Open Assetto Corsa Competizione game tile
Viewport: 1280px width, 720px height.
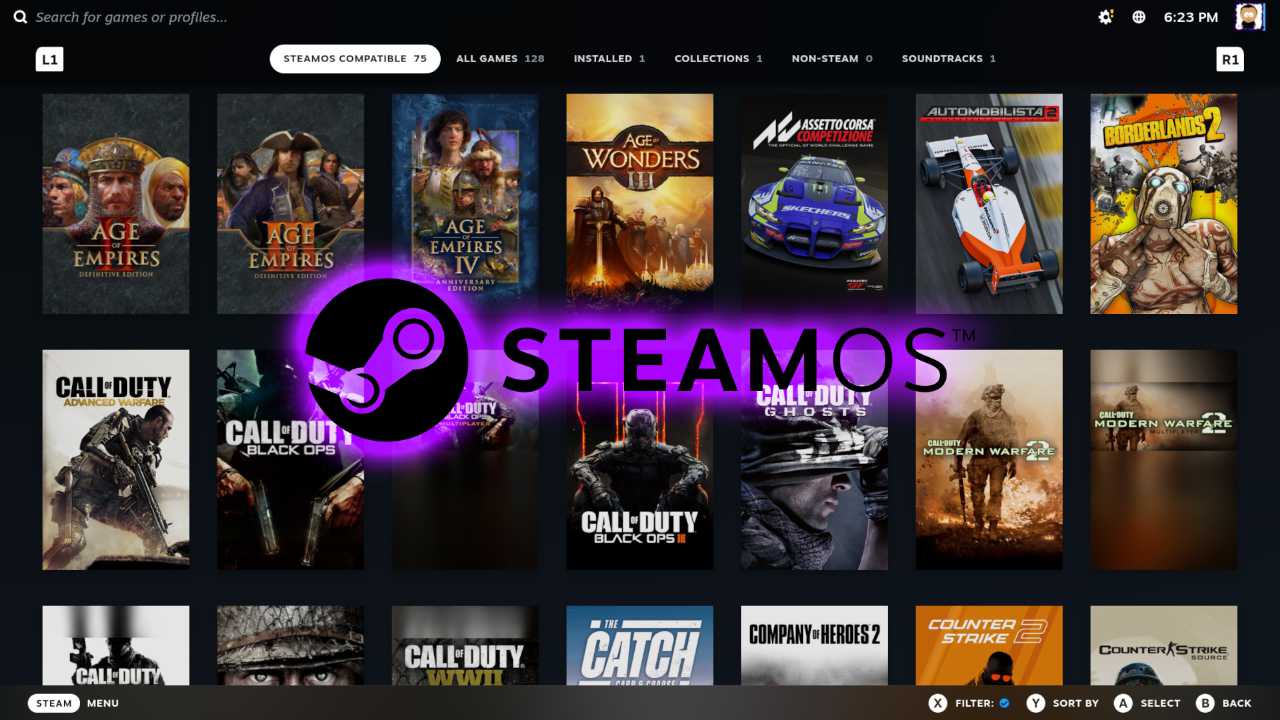(x=814, y=204)
